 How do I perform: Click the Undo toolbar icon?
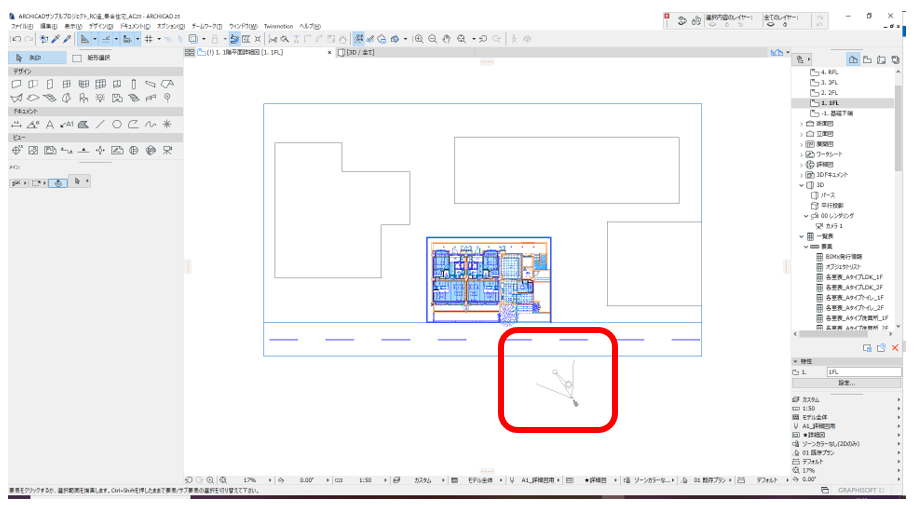pos(16,39)
